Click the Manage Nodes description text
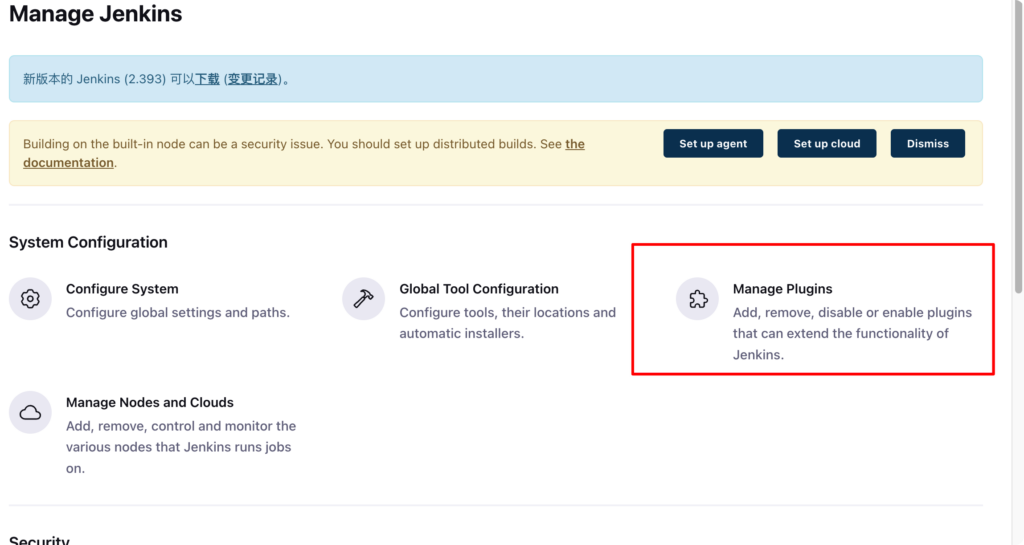The width and height of the screenshot is (1024, 545). coord(181,447)
